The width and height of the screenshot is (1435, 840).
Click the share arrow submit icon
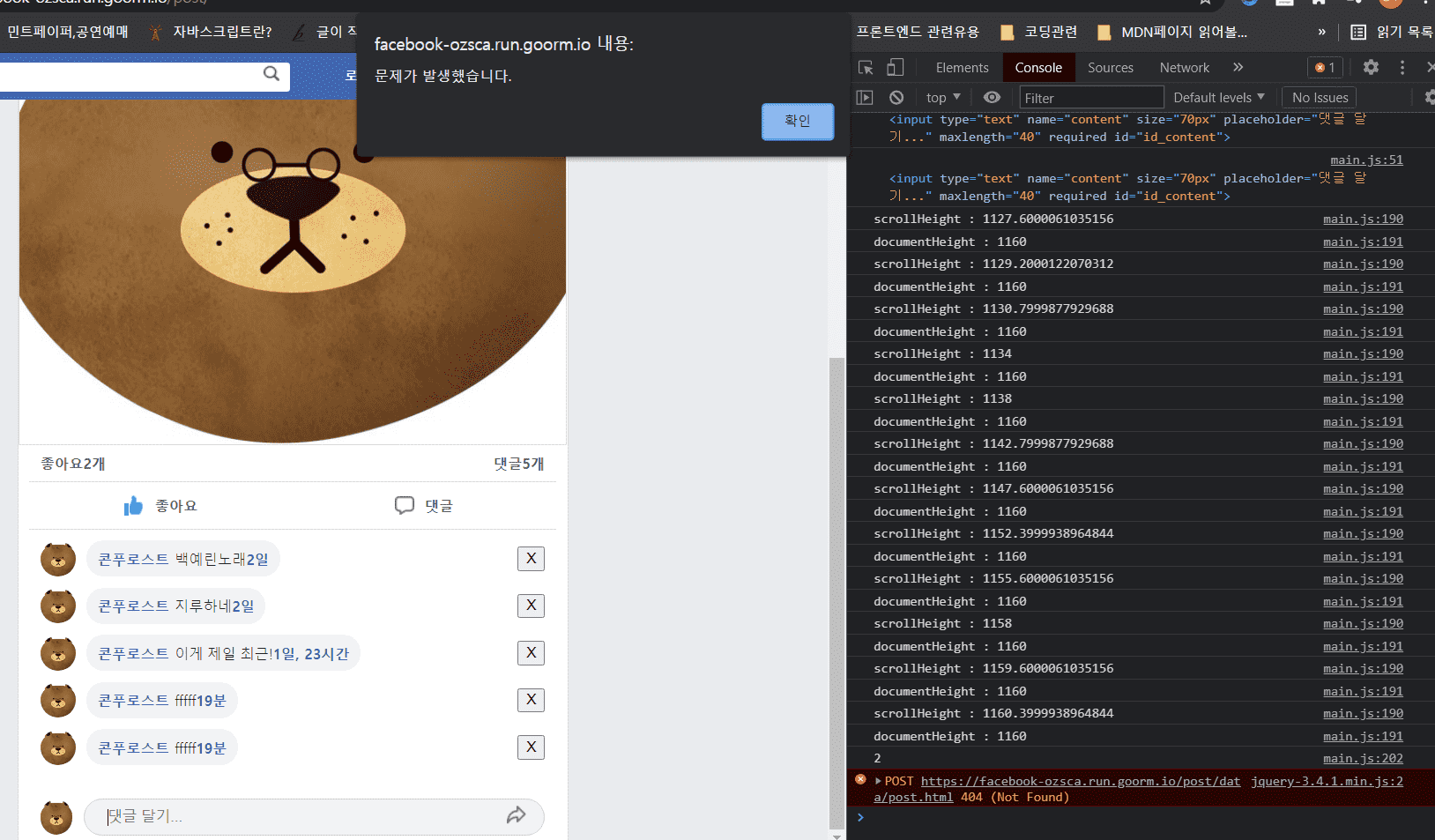coord(517,815)
